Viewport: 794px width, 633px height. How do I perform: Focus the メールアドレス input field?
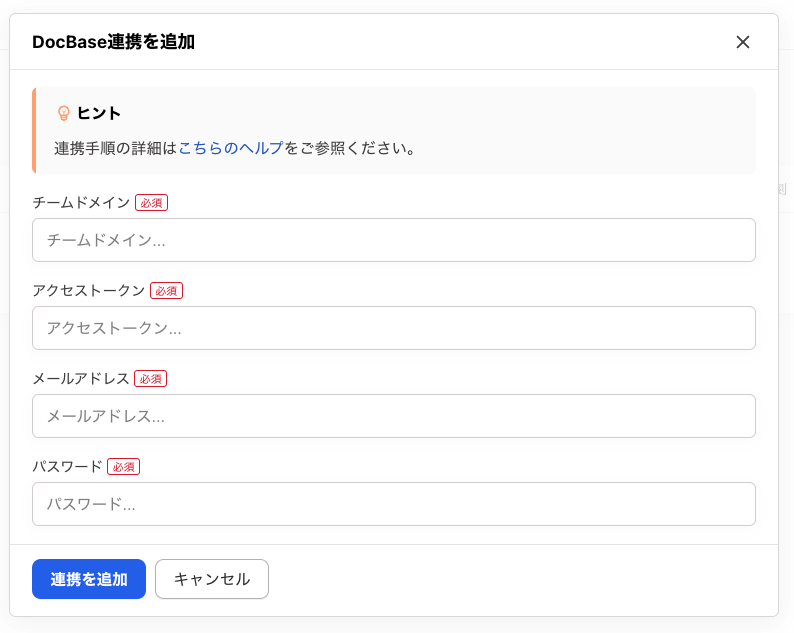393,416
